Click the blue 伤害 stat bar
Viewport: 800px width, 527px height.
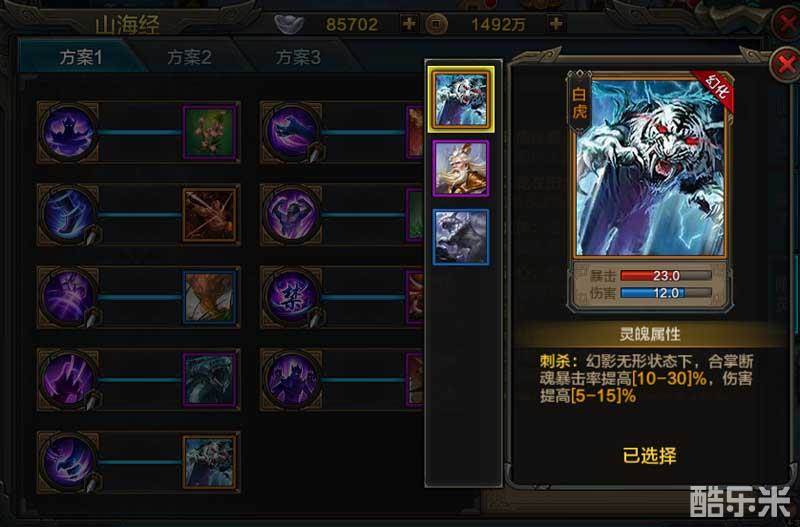[666, 293]
